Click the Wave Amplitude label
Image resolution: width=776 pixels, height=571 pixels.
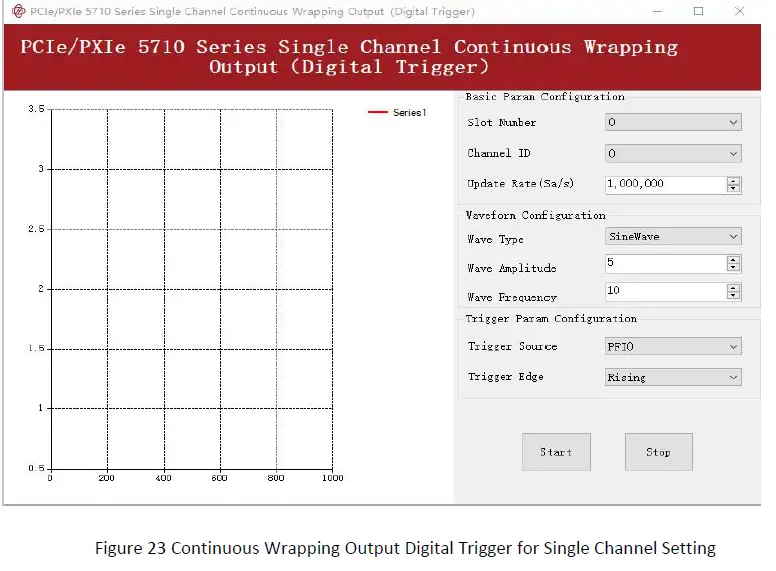[x=512, y=268]
